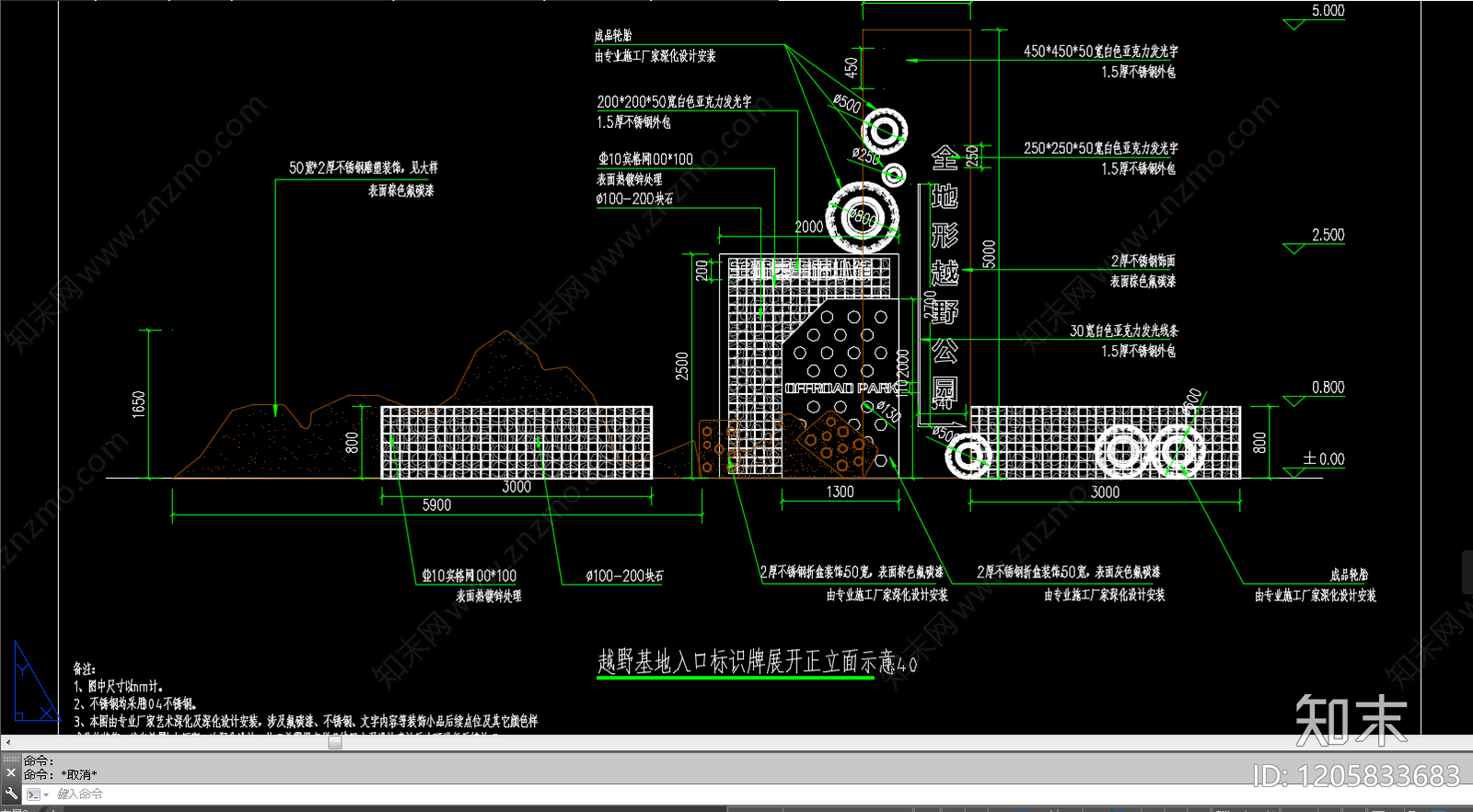The width and height of the screenshot is (1473, 812).
Task: Open command line customize wrench menu
Action: point(11,793)
